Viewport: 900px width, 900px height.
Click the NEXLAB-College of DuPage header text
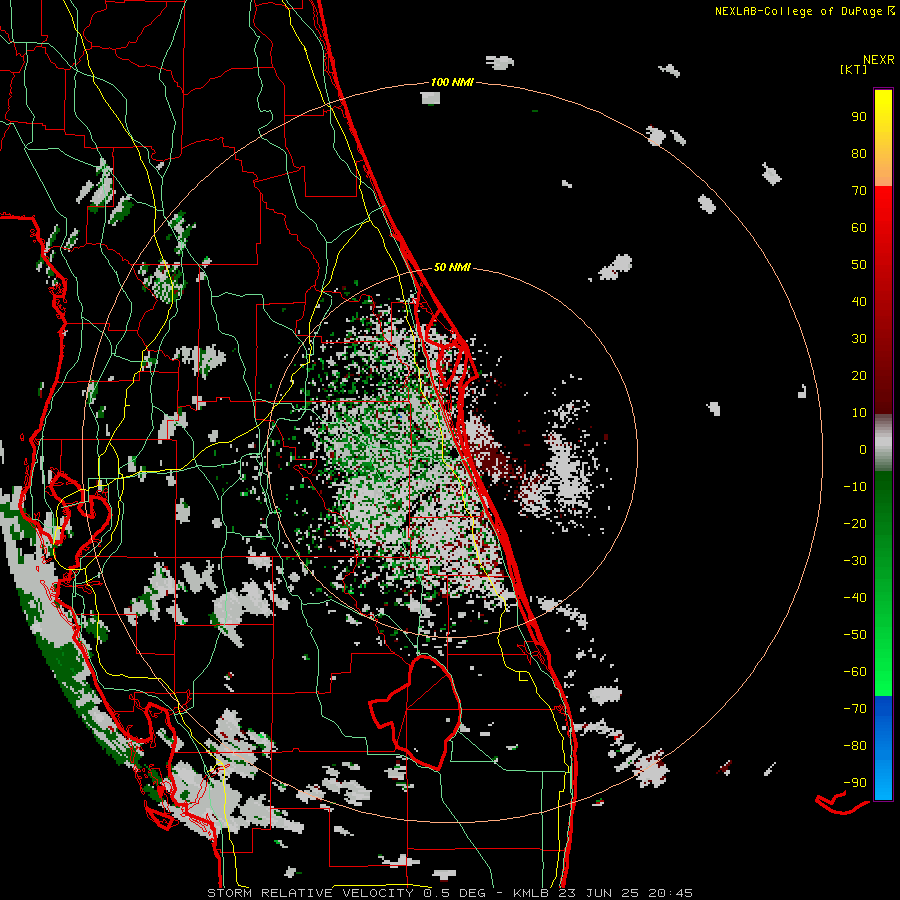(x=799, y=11)
